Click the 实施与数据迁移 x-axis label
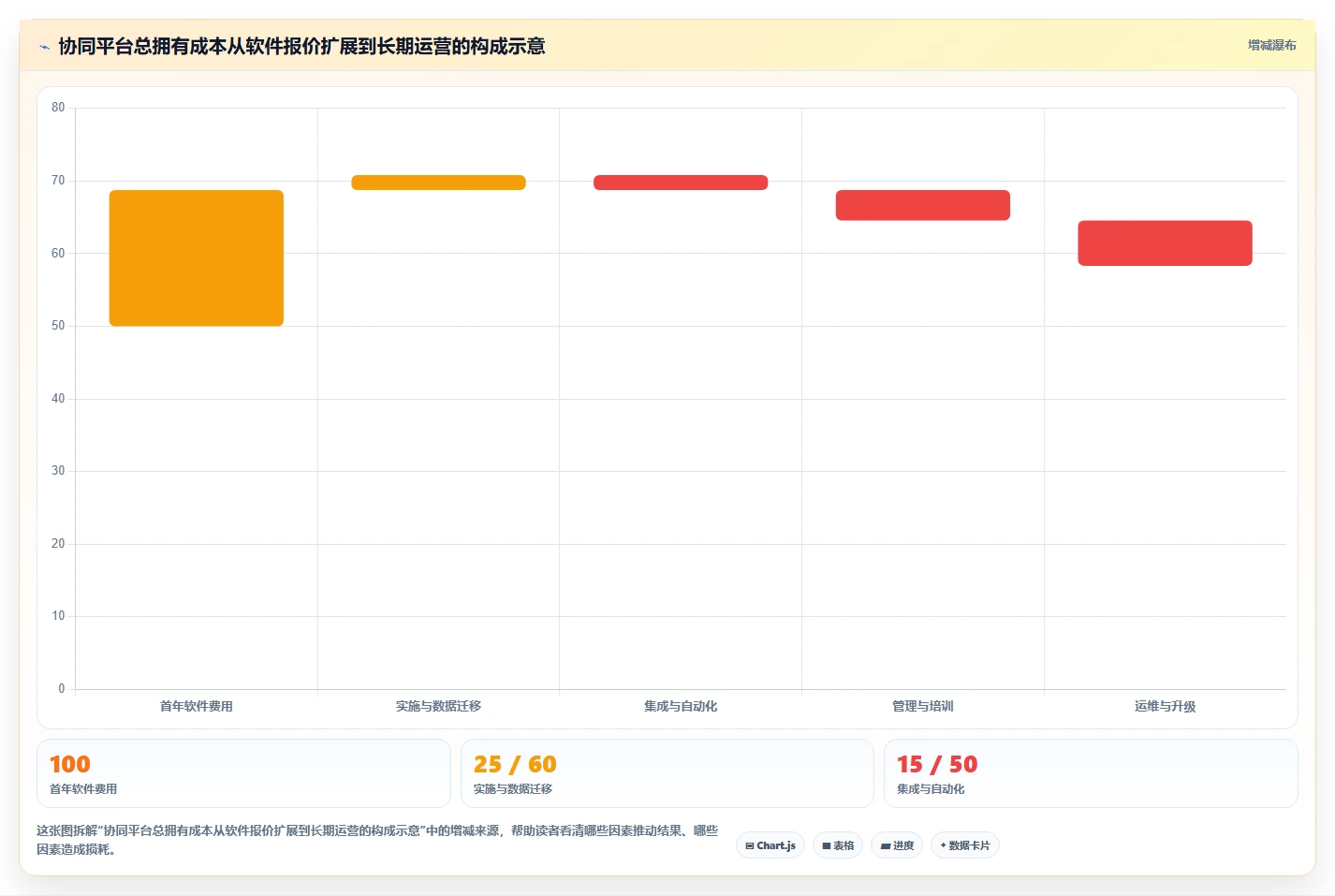 (438, 706)
